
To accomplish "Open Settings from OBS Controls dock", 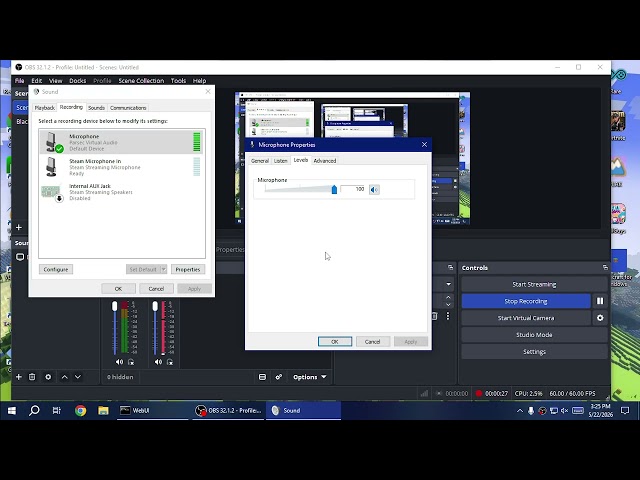I will (534, 352).
